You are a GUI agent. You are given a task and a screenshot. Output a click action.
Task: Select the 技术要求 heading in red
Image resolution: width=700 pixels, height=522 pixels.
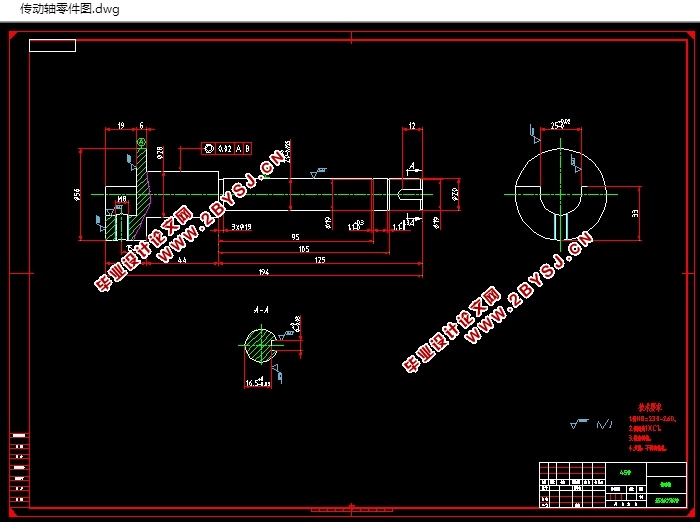tap(650, 407)
